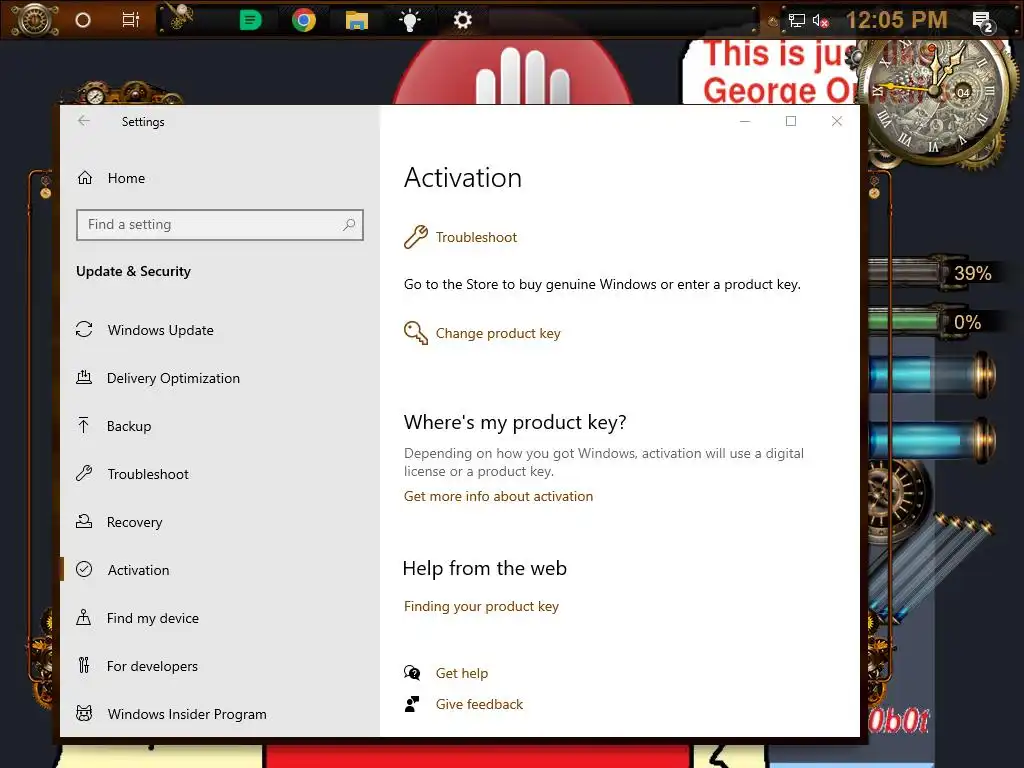Image resolution: width=1024 pixels, height=768 pixels.
Task: Select the Find my device icon
Action: point(84,617)
